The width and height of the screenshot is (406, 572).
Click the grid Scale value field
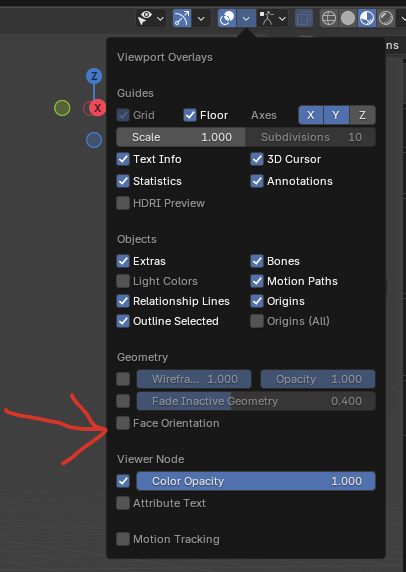coord(181,137)
